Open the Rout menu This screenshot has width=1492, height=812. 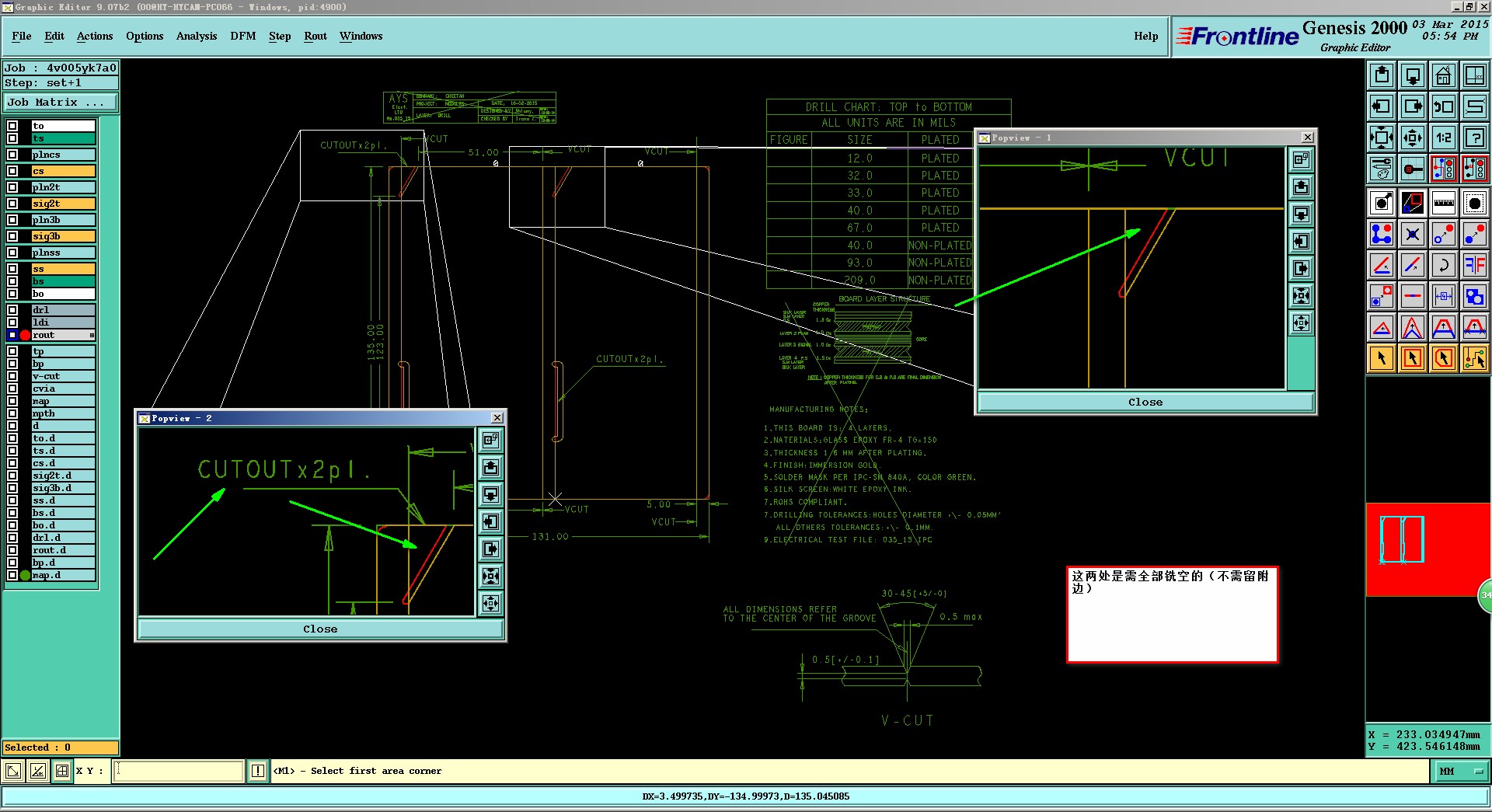(315, 36)
